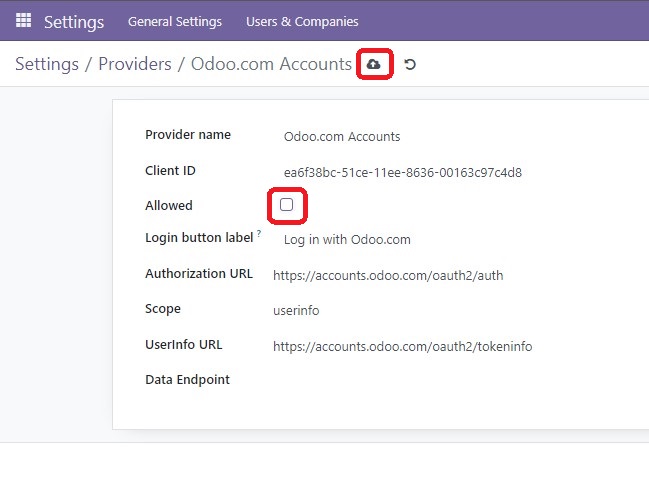Open the General Settings menu

175,22
